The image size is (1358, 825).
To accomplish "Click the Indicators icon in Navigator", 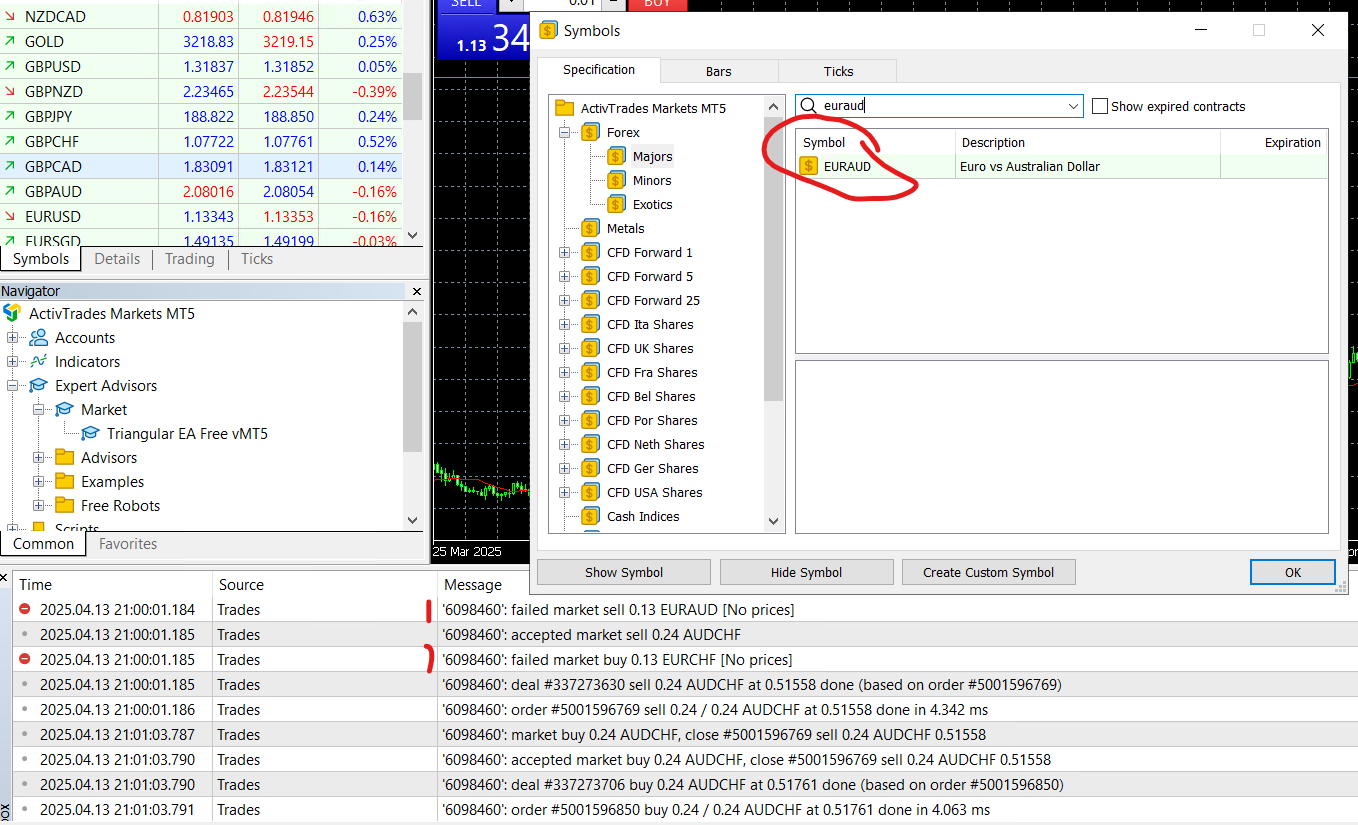I will coord(36,361).
